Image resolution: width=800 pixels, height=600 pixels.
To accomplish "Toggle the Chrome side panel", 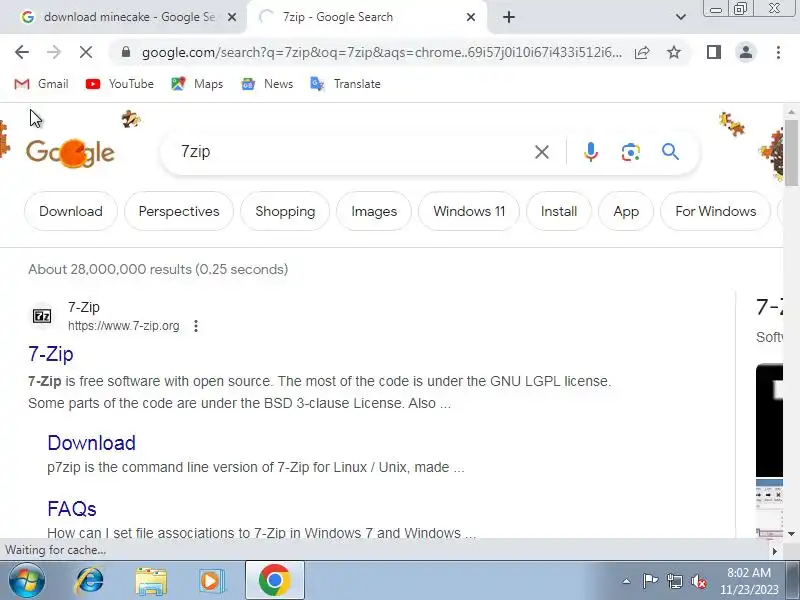I will (x=713, y=52).
